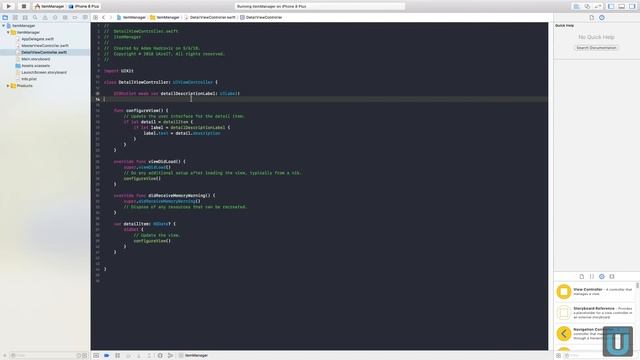Select DetailViewController.swift in the navigator
Viewport: 640px width, 360px height.
click(x=44, y=52)
